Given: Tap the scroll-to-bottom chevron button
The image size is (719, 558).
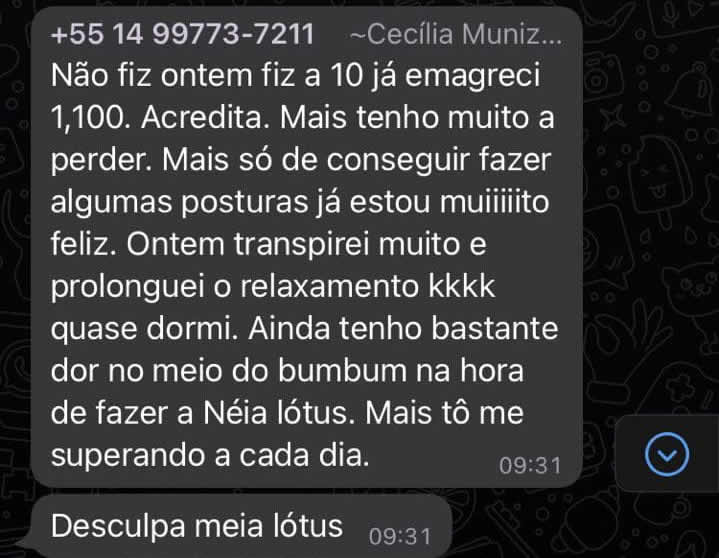Looking at the screenshot, I should tap(667, 454).
